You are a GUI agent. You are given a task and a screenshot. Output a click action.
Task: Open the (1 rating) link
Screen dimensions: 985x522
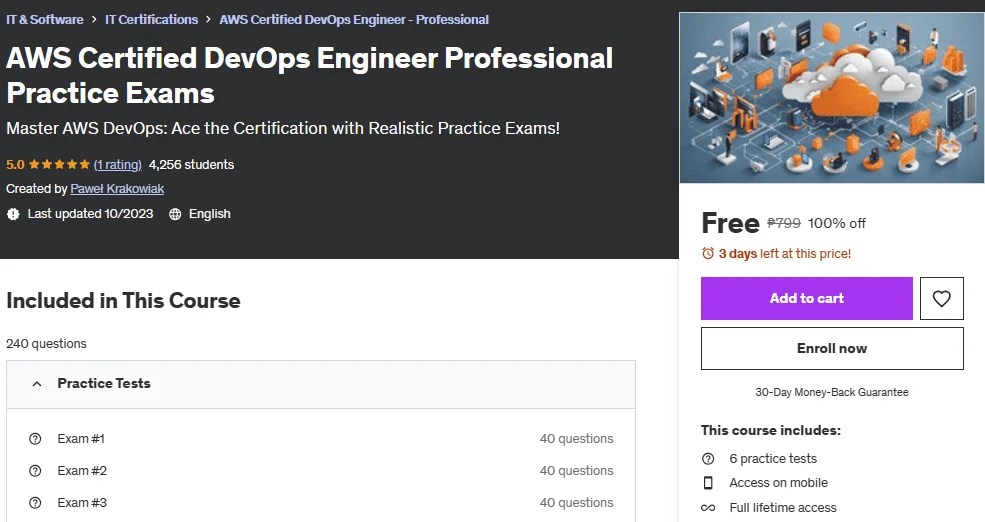click(117, 165)
